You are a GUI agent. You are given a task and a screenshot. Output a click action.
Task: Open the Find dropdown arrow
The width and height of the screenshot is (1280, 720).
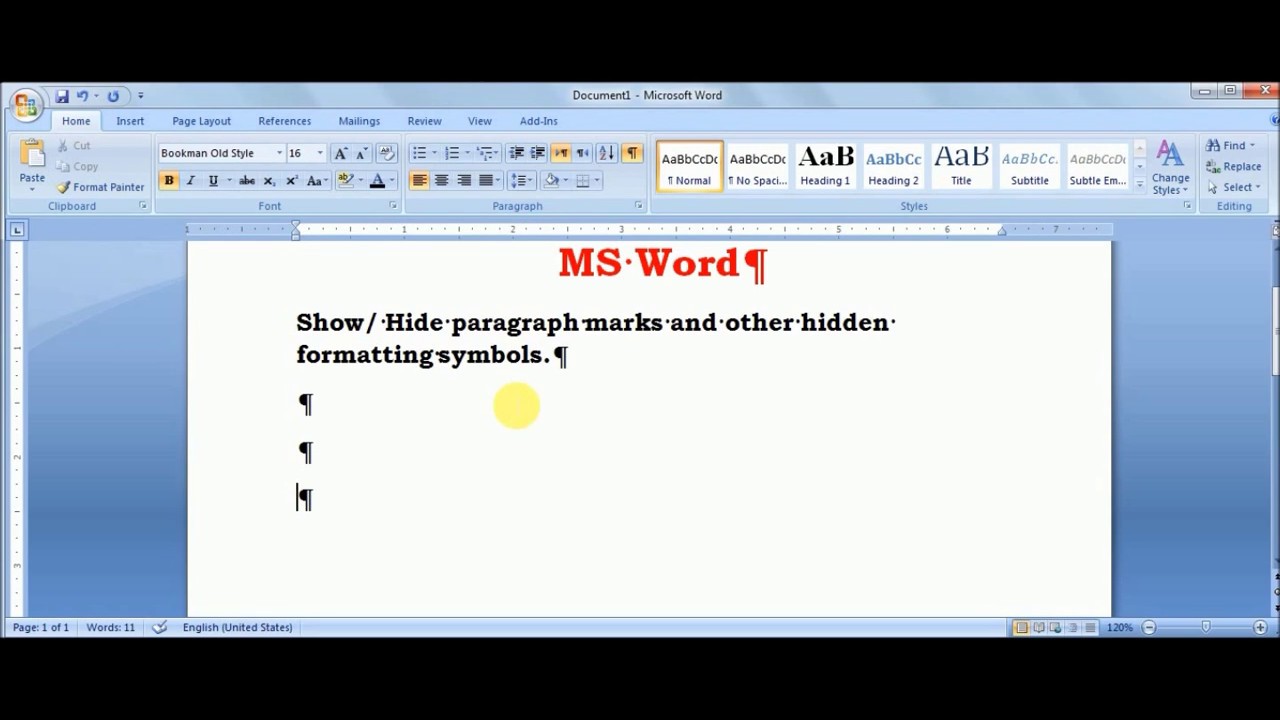[1252, 146]
